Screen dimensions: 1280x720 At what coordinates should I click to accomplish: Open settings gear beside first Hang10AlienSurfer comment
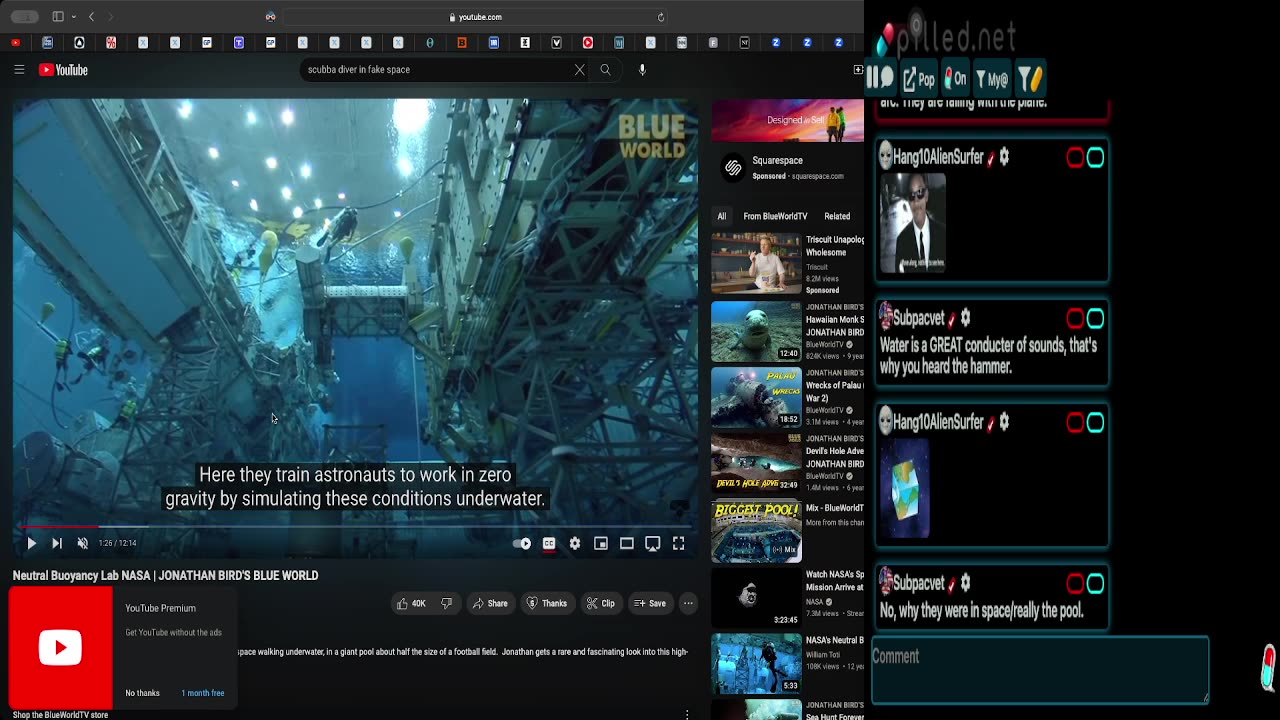(x=1004, y=157)
